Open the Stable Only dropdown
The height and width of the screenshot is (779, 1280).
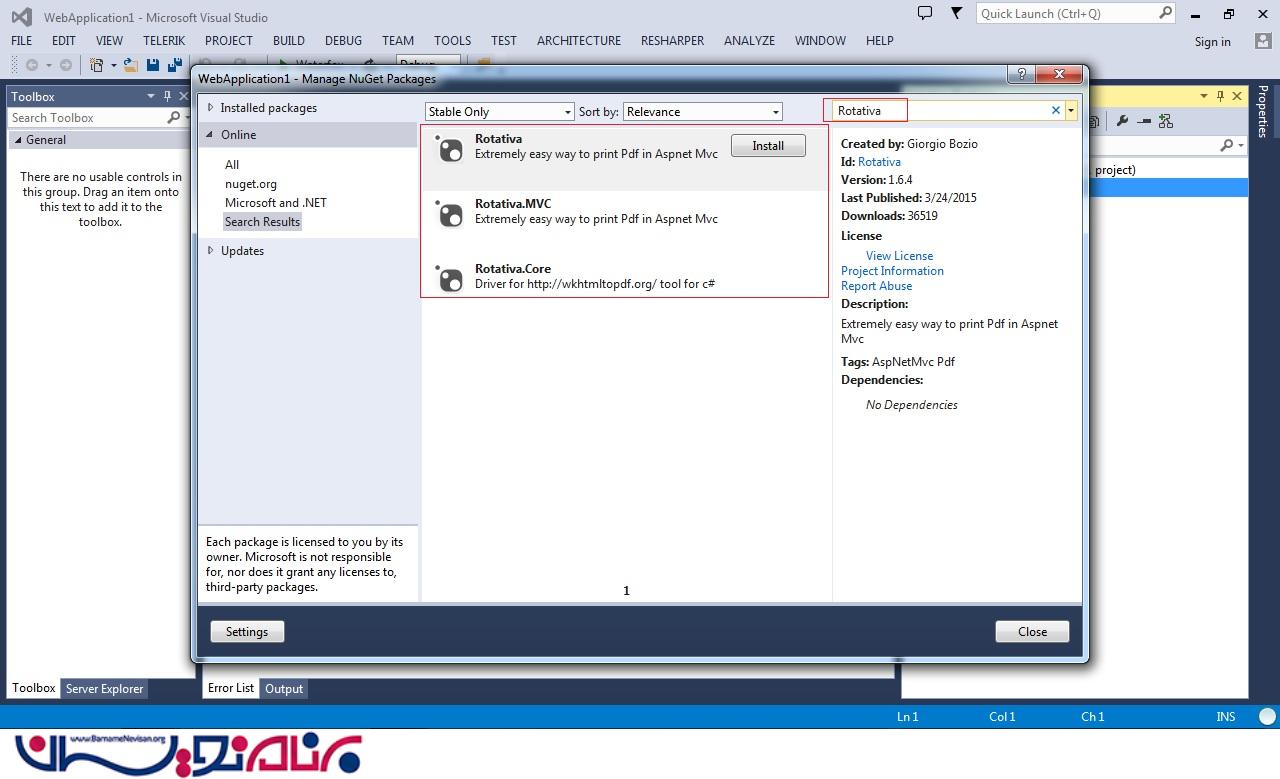499,112
